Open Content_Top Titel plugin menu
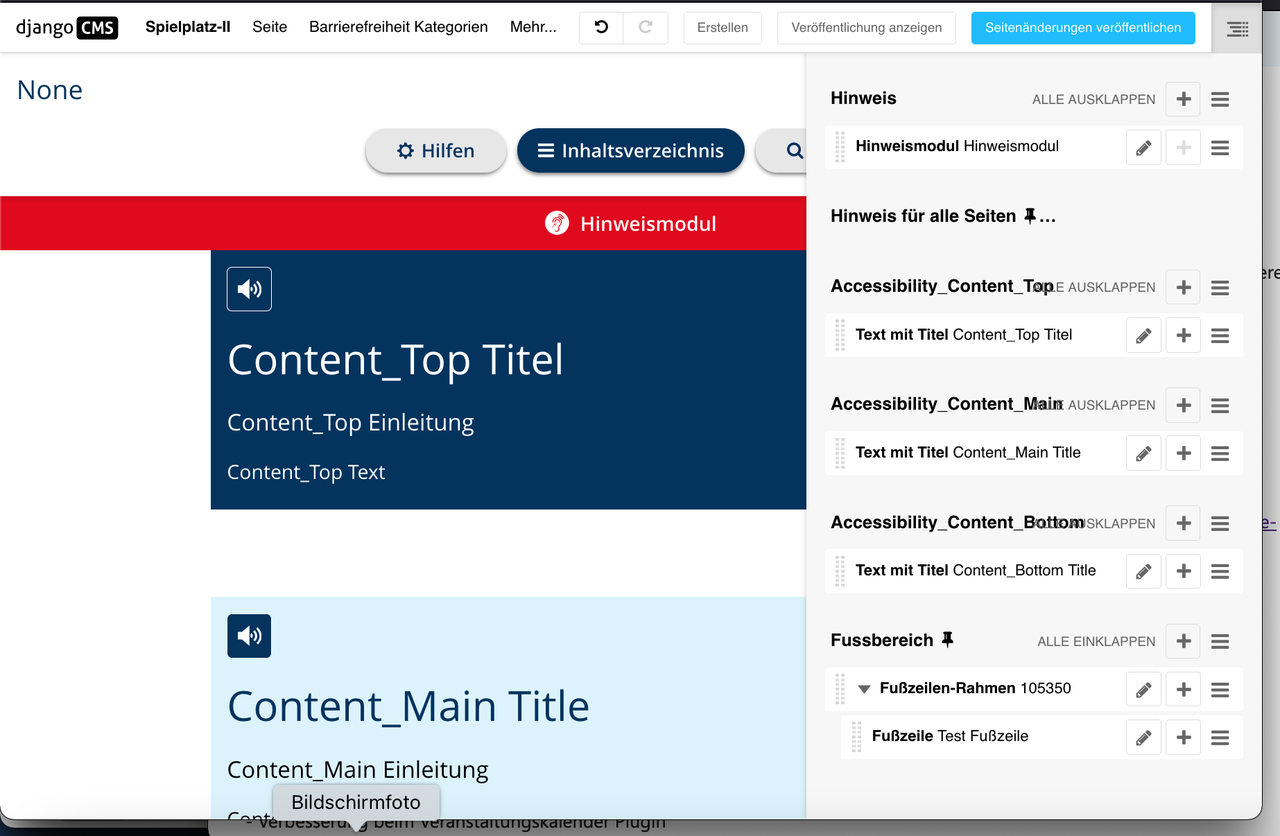The image size is (1280, 836). 1220,335
